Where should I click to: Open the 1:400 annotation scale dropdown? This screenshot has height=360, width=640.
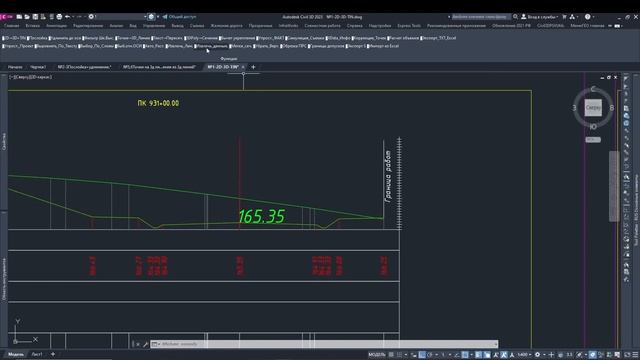[524, 355]
